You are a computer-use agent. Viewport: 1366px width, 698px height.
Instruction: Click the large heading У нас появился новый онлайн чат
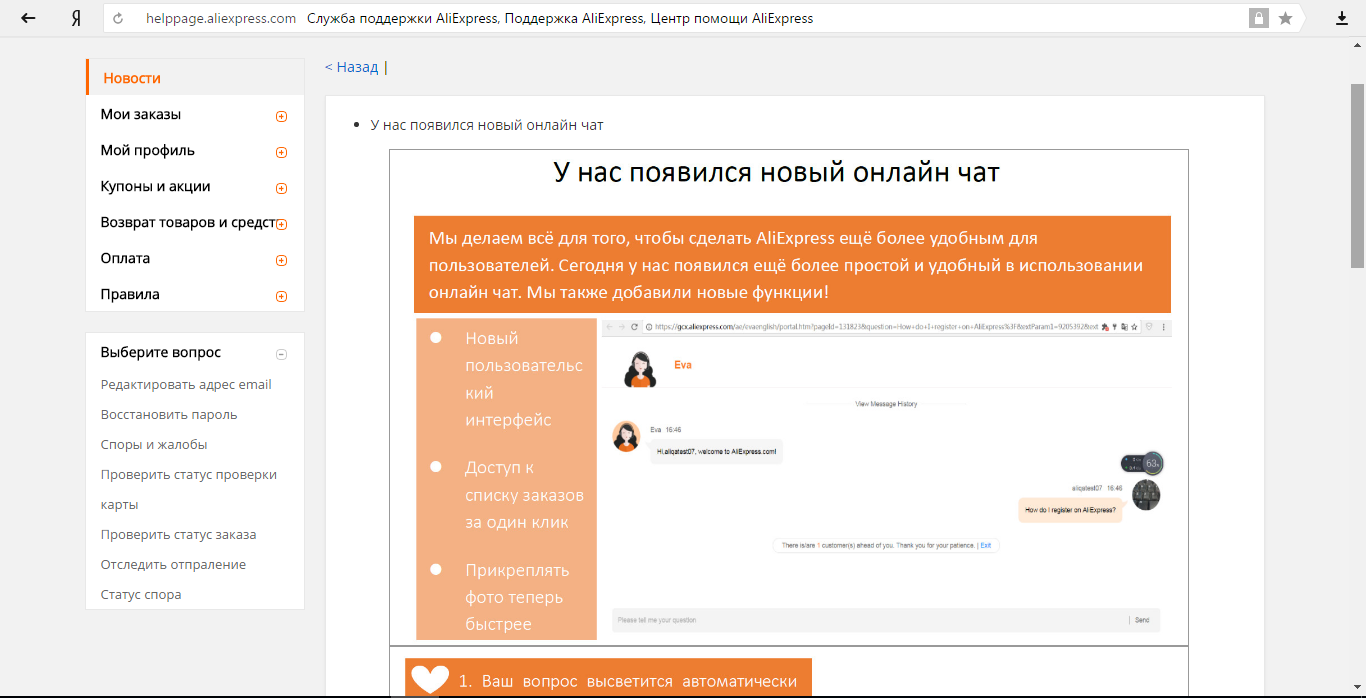777,172
